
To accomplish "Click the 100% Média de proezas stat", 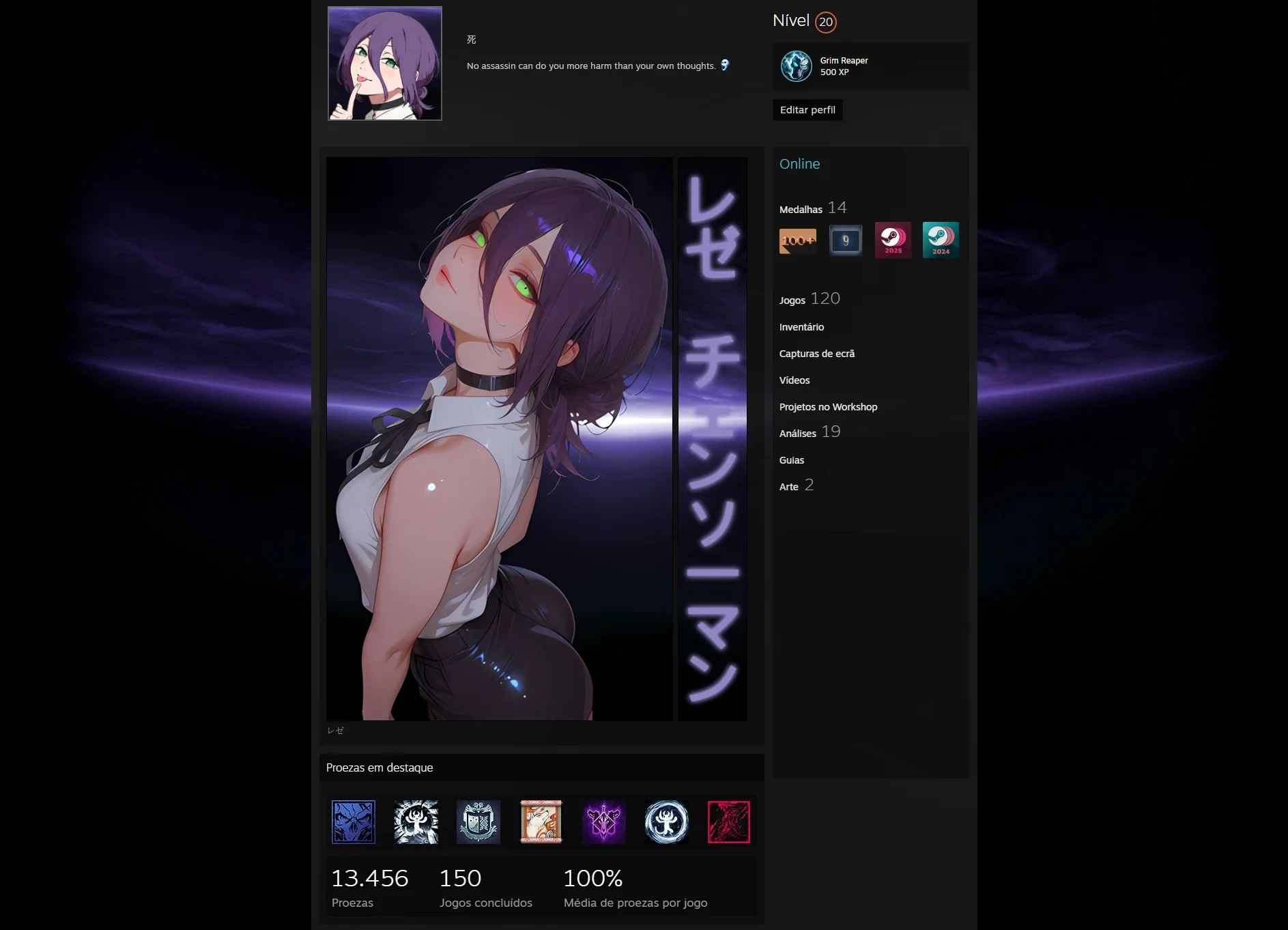I will (635, 887).
